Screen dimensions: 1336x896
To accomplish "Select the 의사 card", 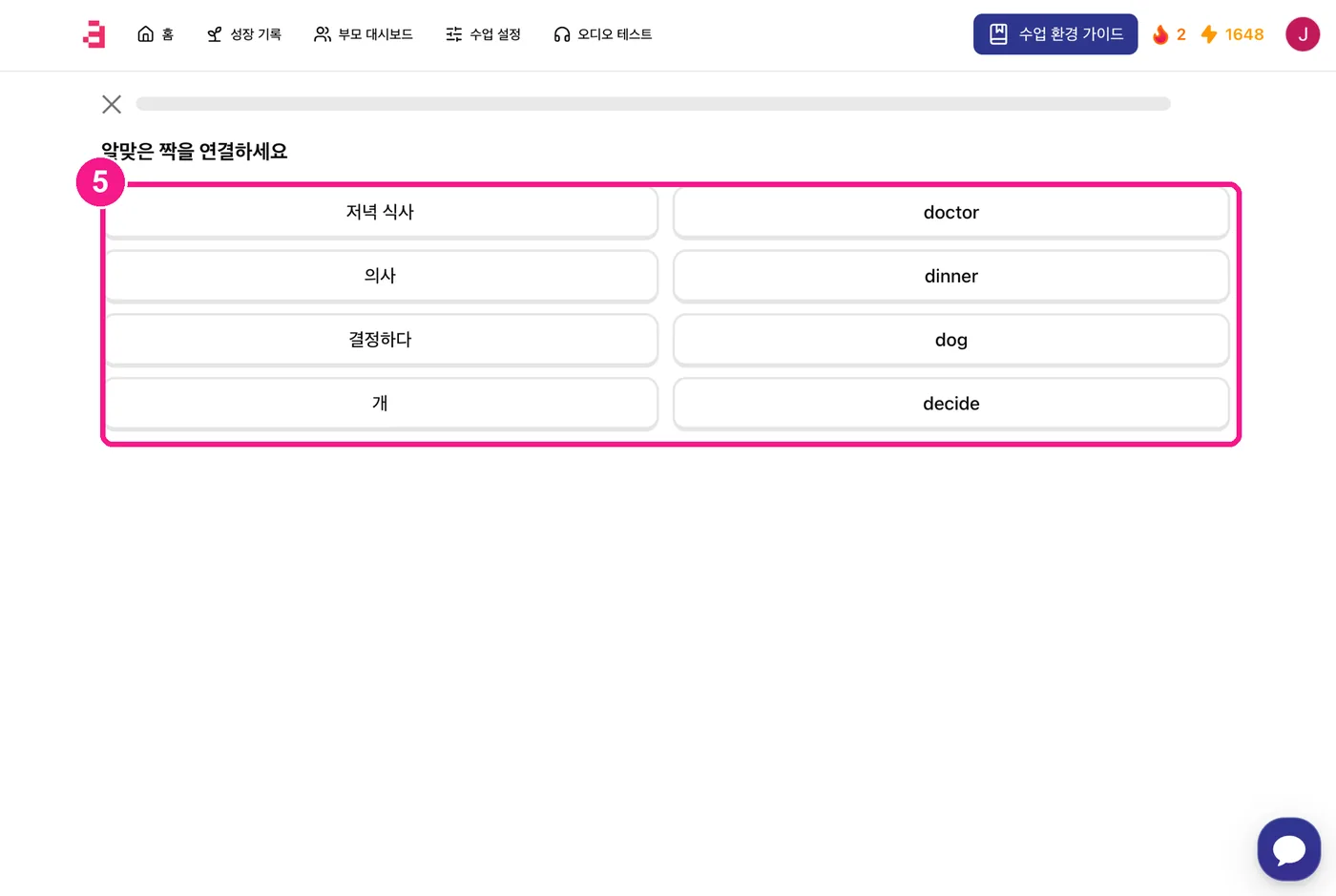I will [x=380, y=276].
